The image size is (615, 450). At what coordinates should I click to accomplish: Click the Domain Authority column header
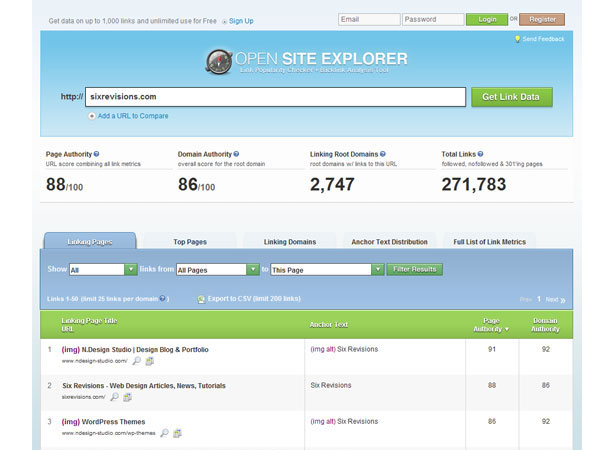coord(545,325)
